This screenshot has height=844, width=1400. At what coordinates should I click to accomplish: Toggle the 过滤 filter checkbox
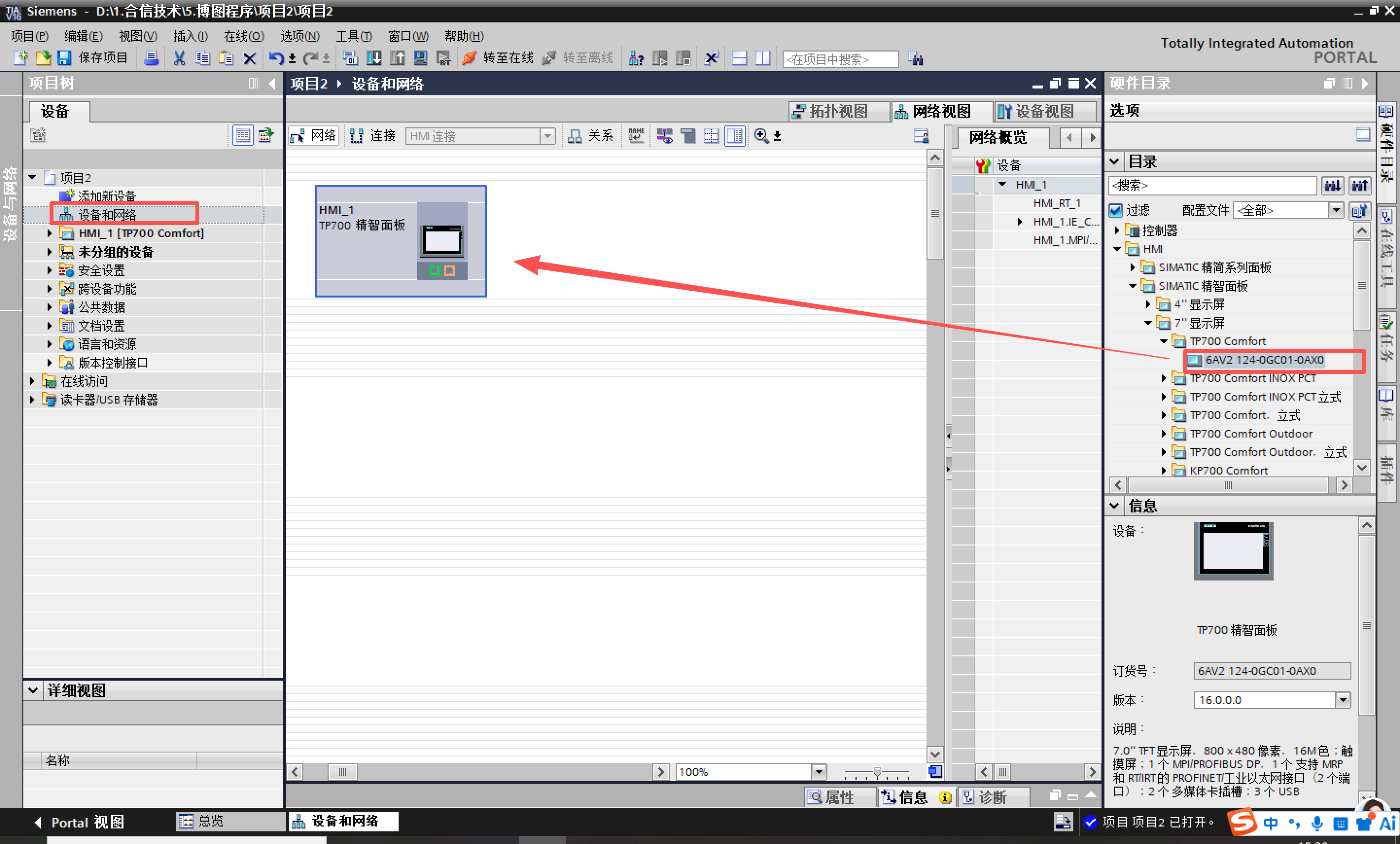pos(1116,211)
